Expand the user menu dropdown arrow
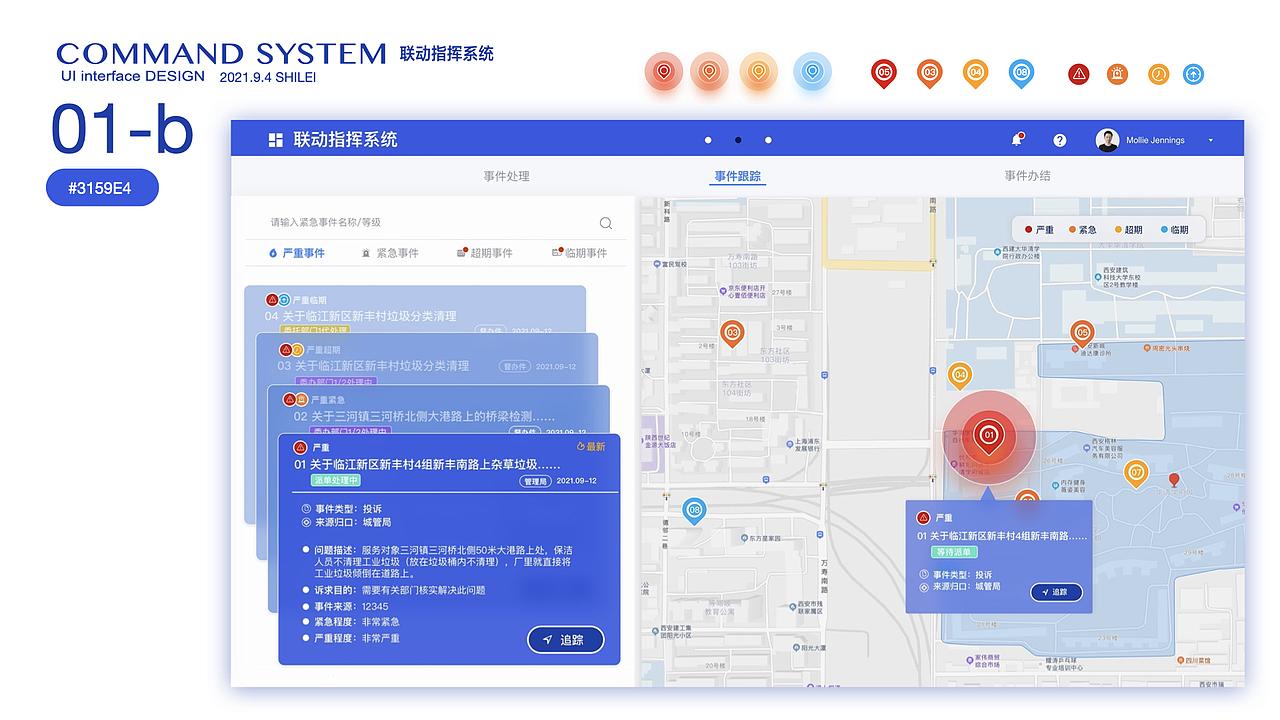 point(1211,141)
